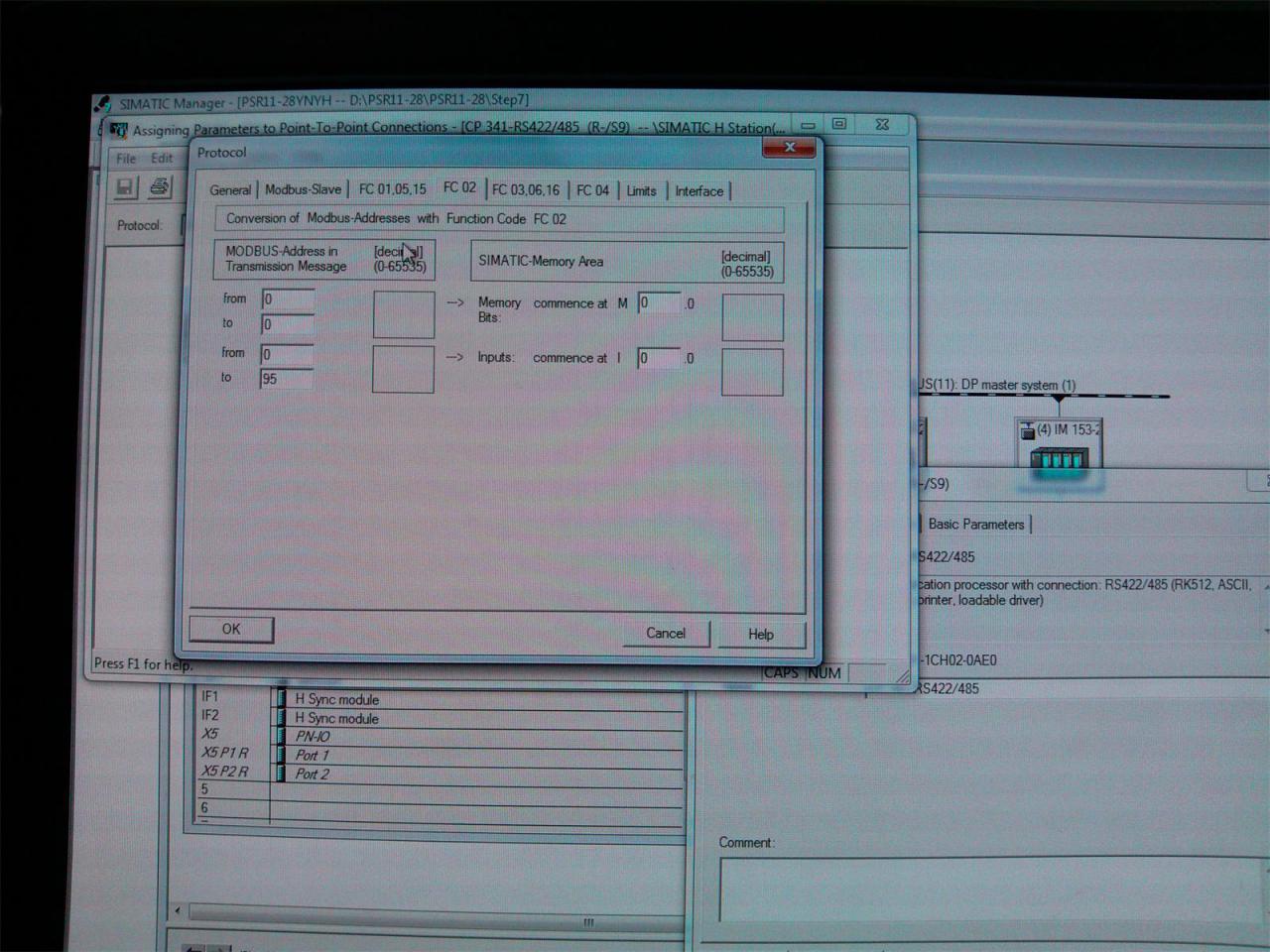Close the Protocol dialog
Screen dimensions: 1270x952
pos(789,147)
